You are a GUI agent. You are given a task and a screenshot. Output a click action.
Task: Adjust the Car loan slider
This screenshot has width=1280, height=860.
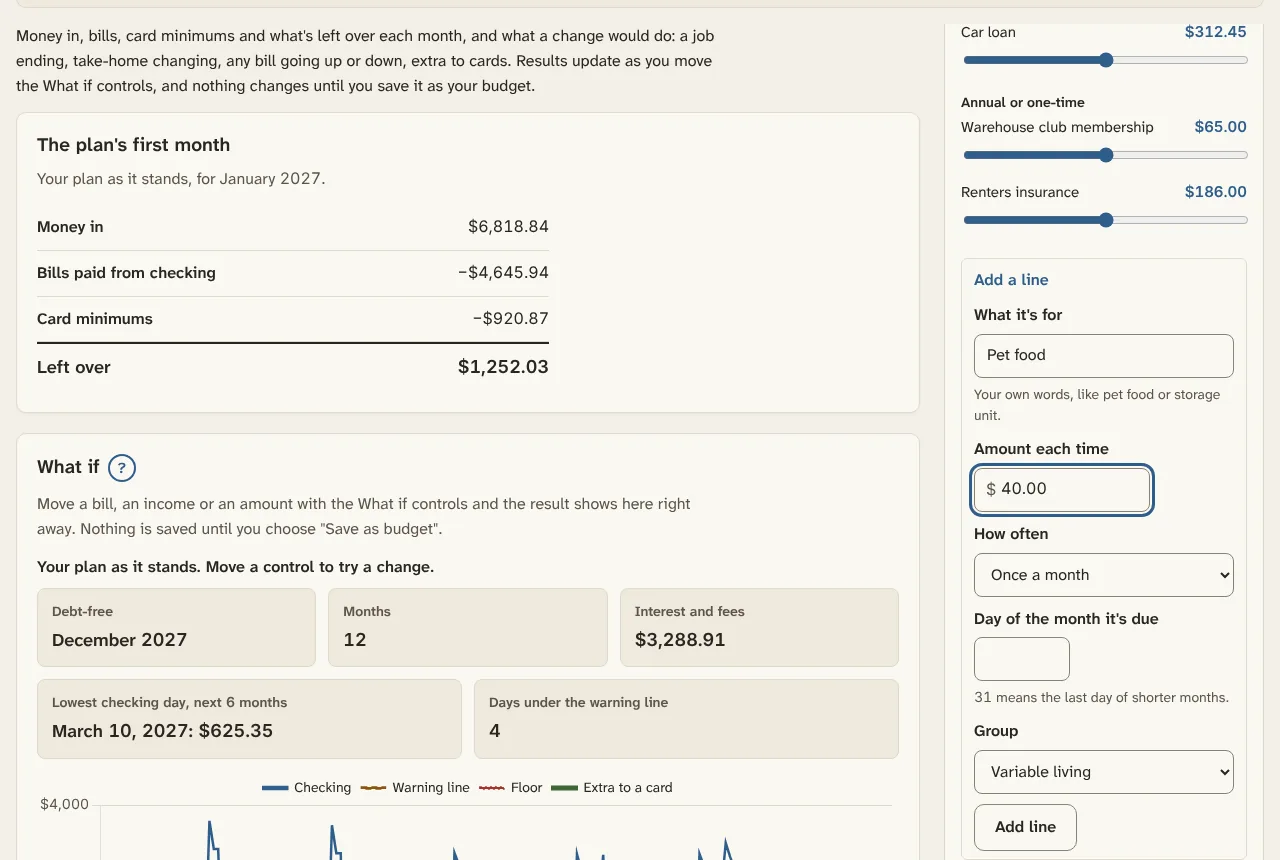(x=1105, y=60)
